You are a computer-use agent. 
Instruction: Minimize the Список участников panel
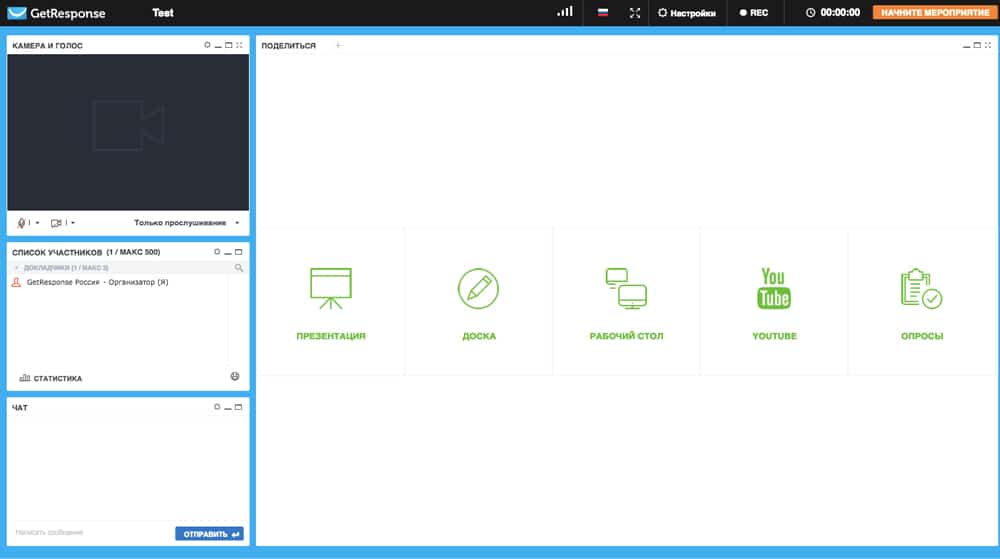click(x=228, y=252)
